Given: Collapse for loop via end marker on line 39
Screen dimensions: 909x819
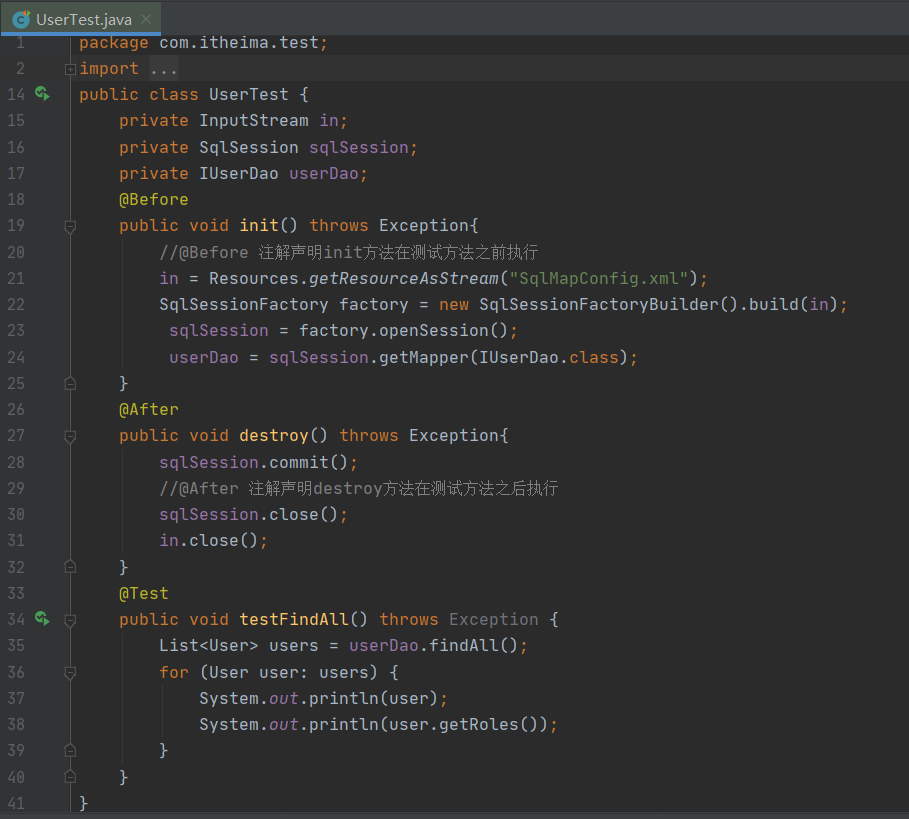Looking at the screenshot, I should click(70, 750).
